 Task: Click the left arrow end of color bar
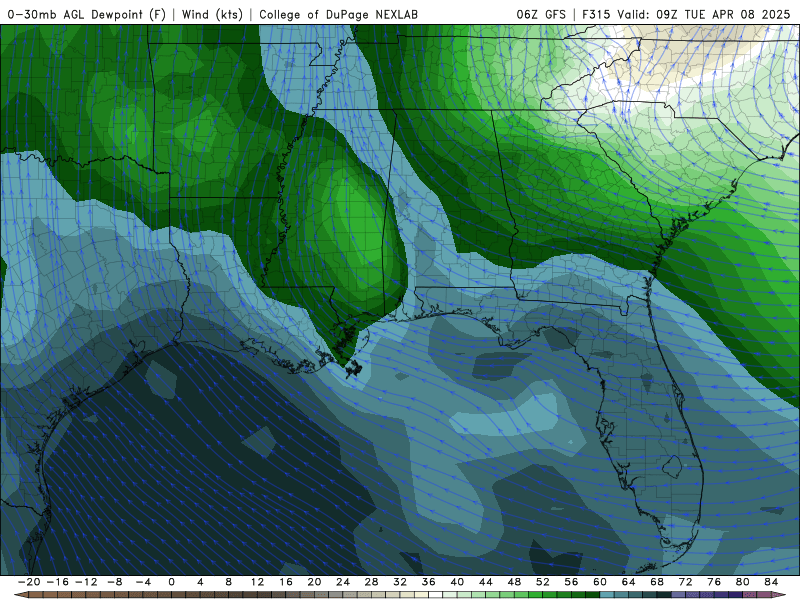19,595
